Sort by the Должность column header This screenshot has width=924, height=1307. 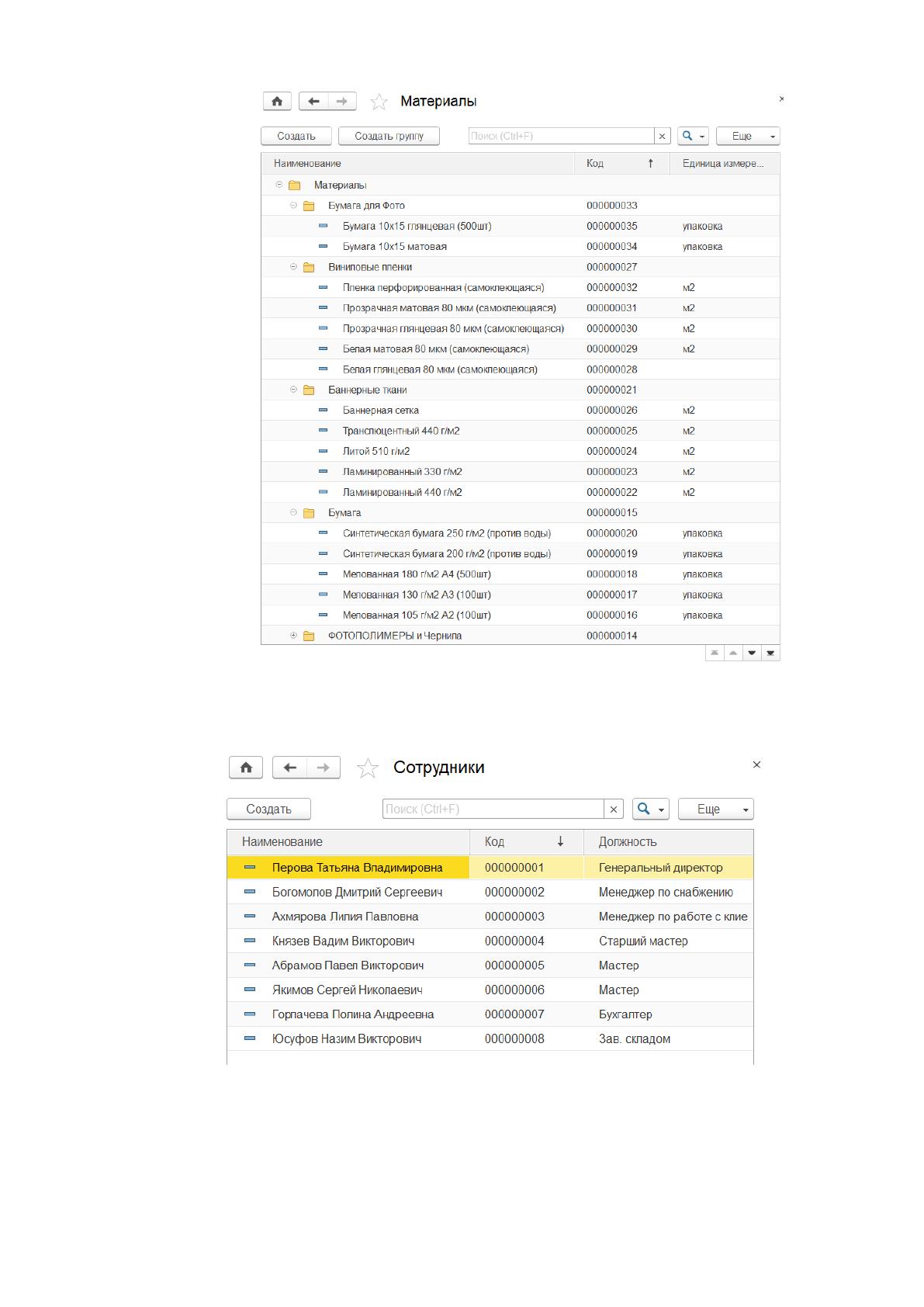coord(668,841)
